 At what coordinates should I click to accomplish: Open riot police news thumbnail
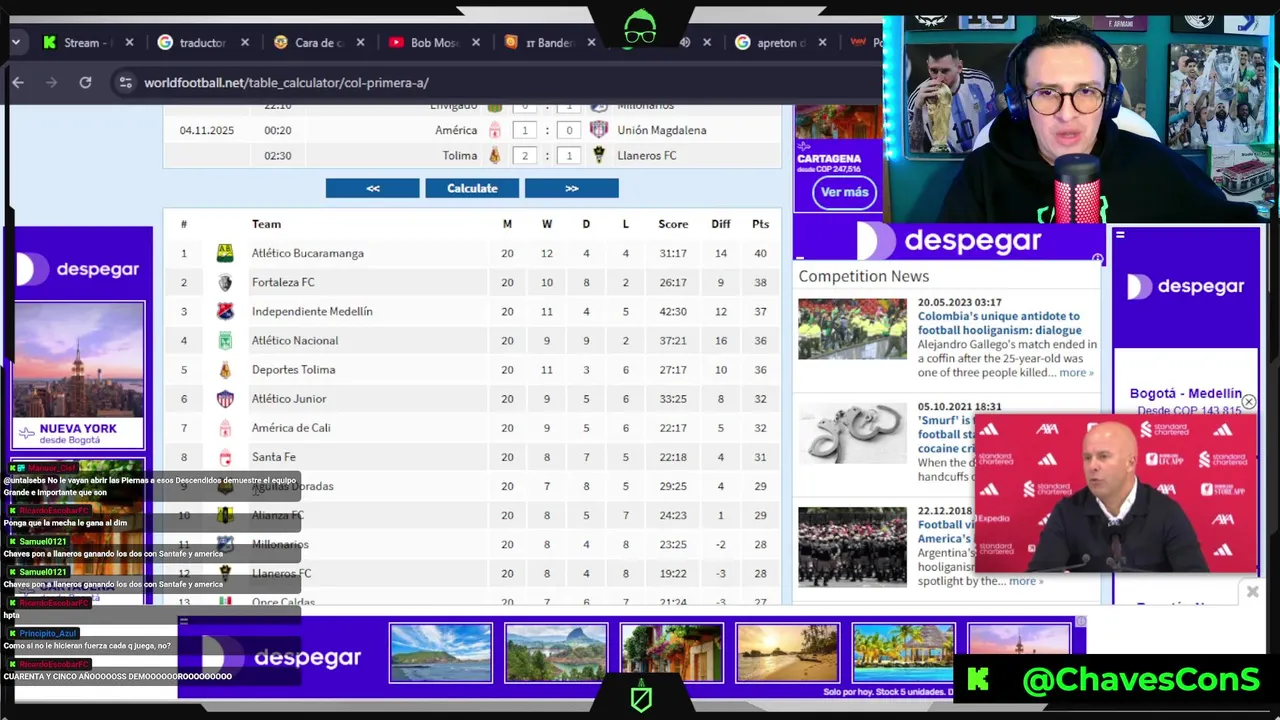pos(852,546)
